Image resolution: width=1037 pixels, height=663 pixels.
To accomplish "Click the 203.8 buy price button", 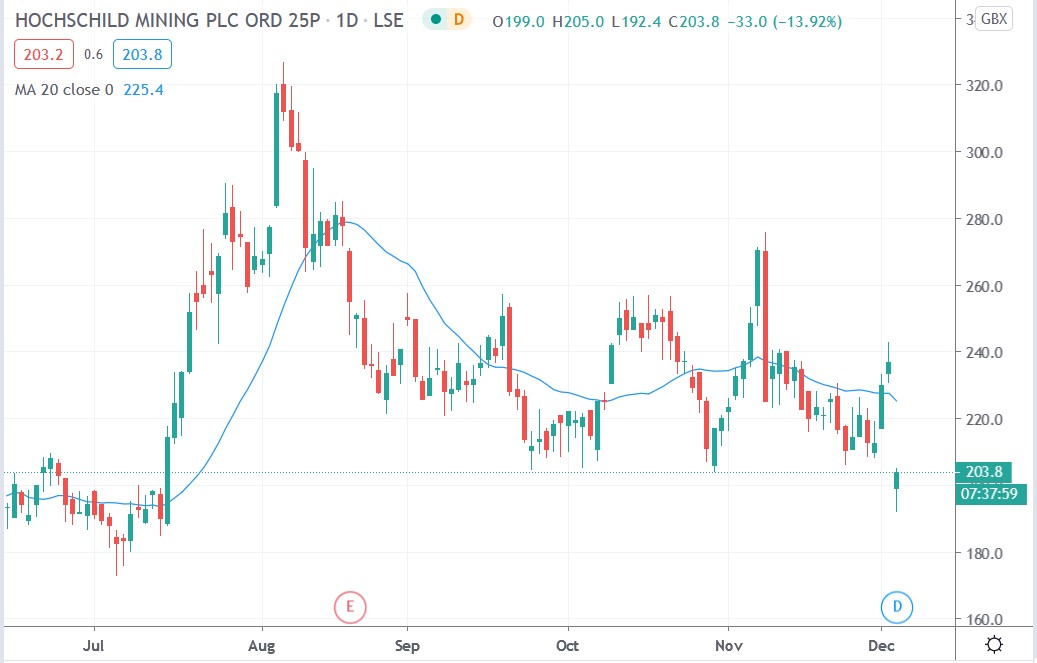I will coord(142,54).
